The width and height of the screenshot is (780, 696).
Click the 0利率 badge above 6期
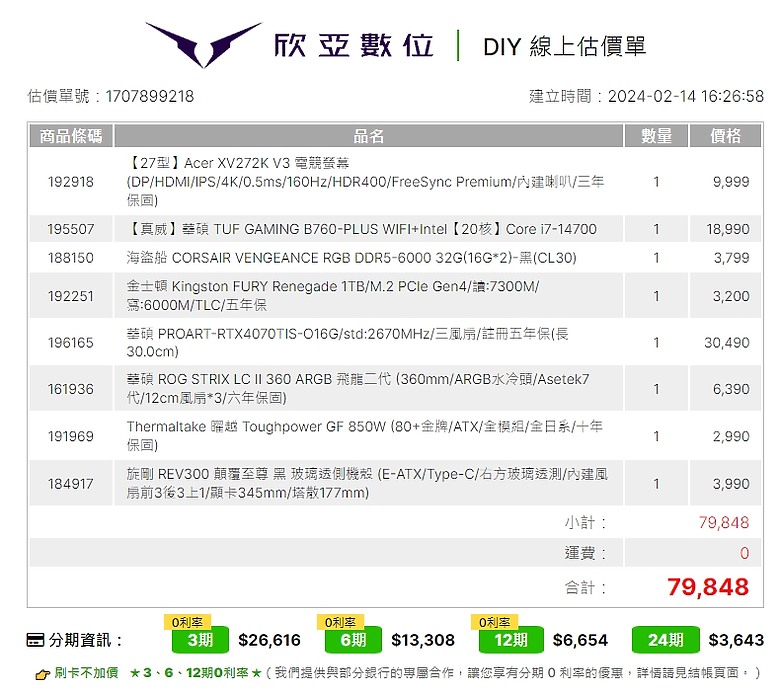click(341, 622)
